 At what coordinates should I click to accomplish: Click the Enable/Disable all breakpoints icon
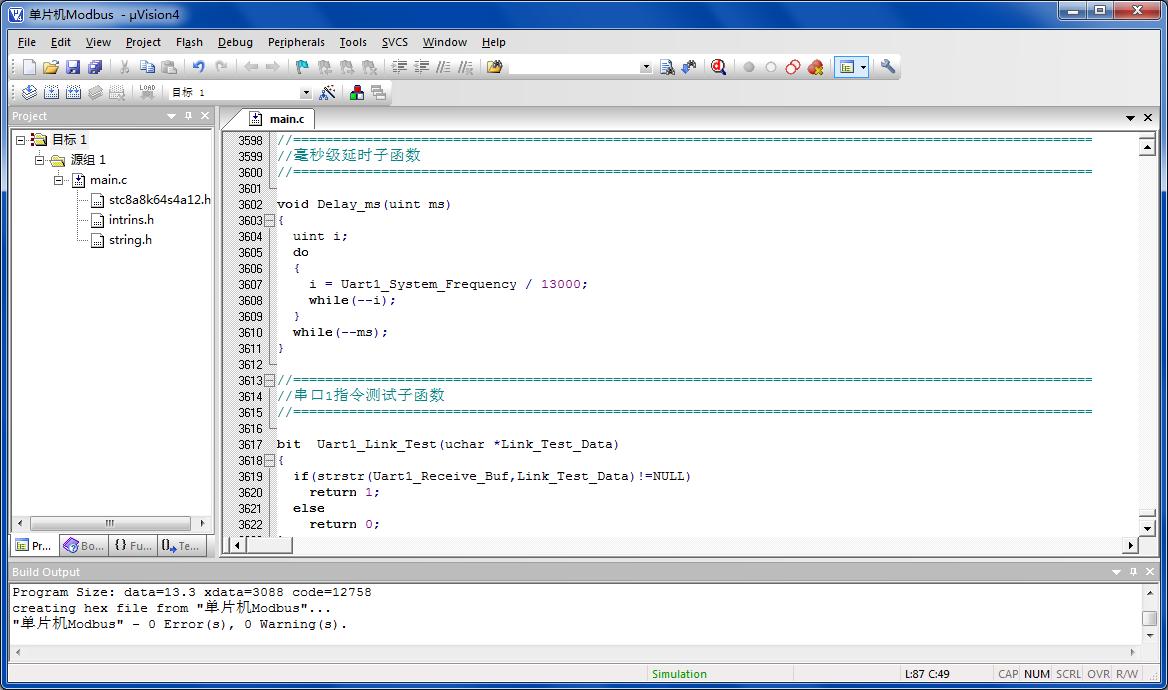793,67
